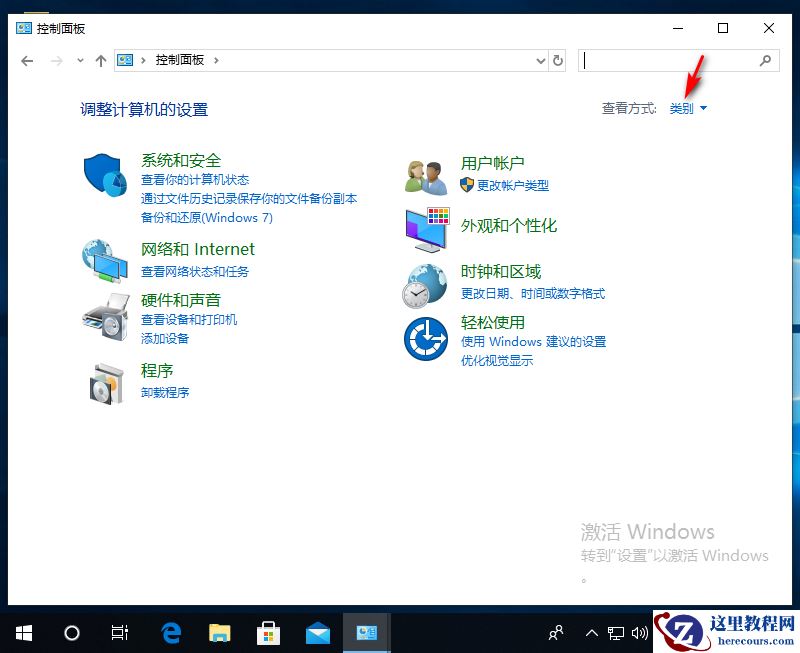Expand the address bar history dropdown
Image resolution: width=800 pixels, height=653 pixels.
(x=540, y=61)
